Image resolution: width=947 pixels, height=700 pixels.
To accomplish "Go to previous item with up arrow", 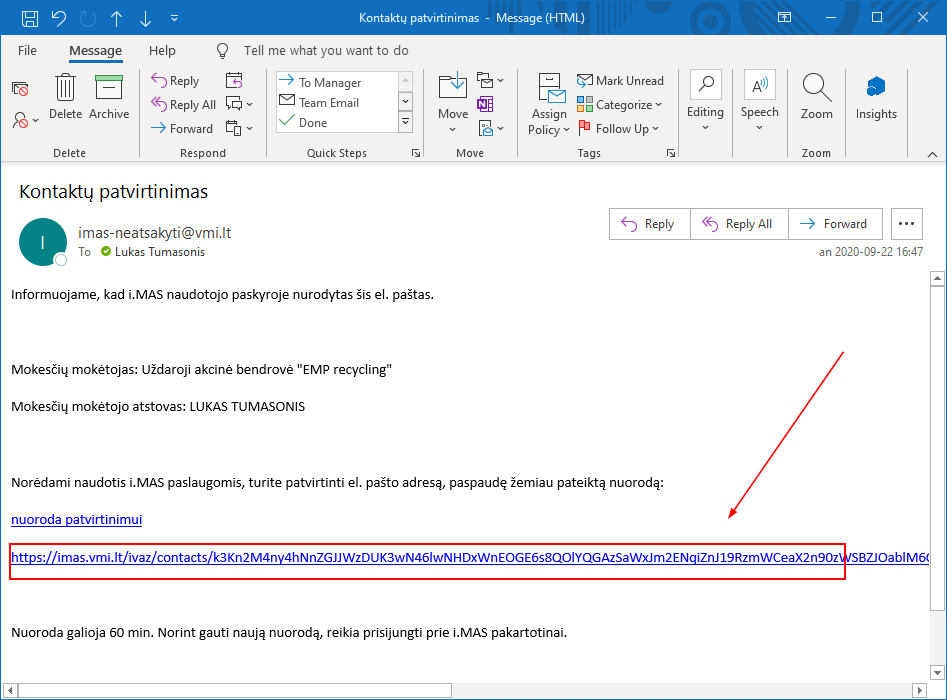I will (117, 18).
